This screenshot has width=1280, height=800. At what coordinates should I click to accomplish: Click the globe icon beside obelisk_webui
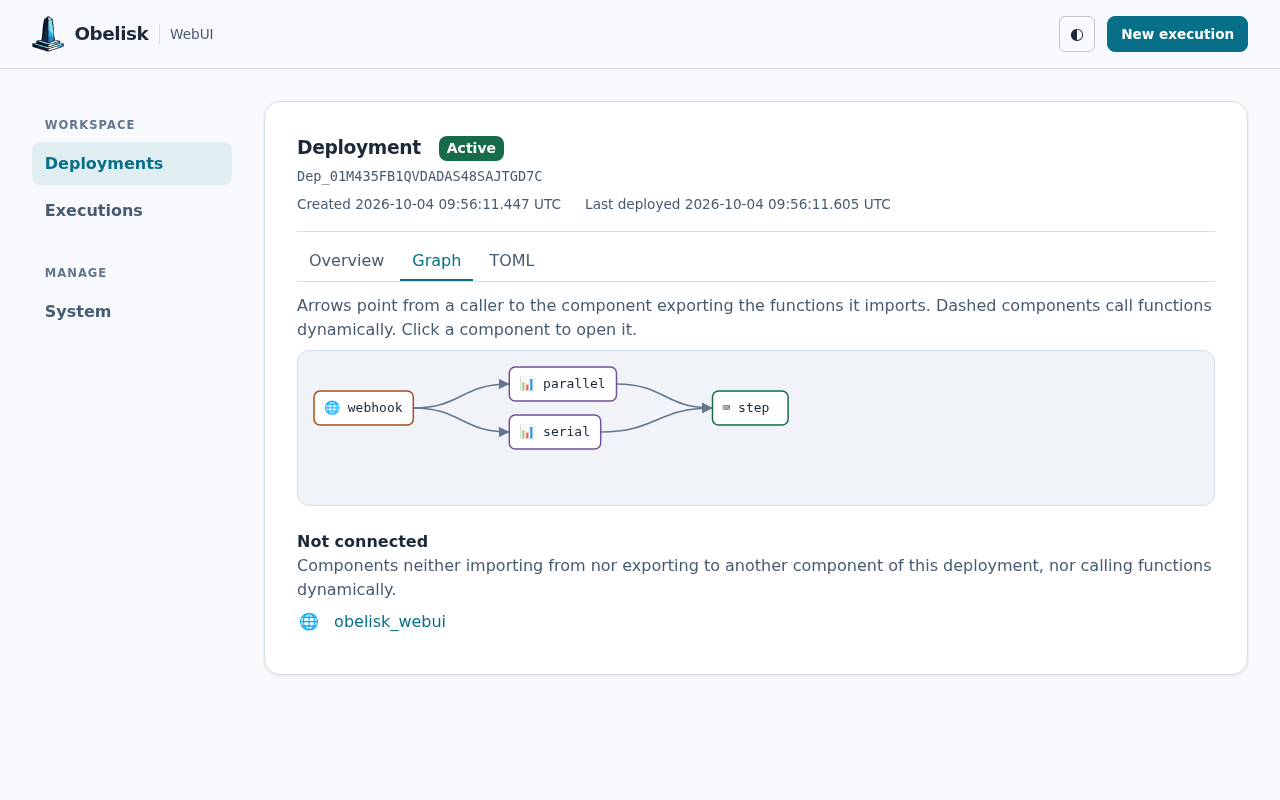pyautogui.click(x=309, y=621)
